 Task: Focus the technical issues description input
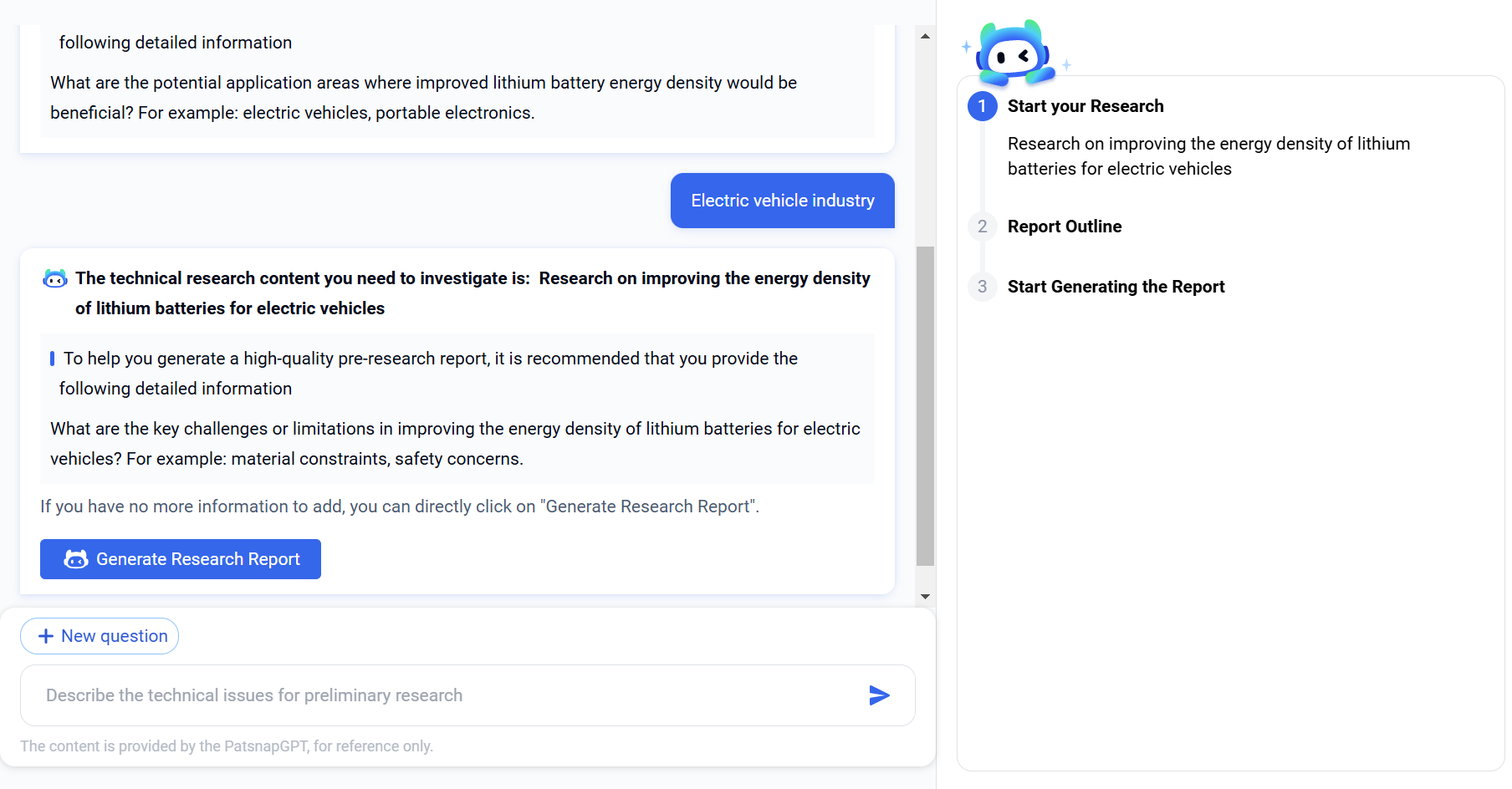pyautogui.click(x=443, y=695)
